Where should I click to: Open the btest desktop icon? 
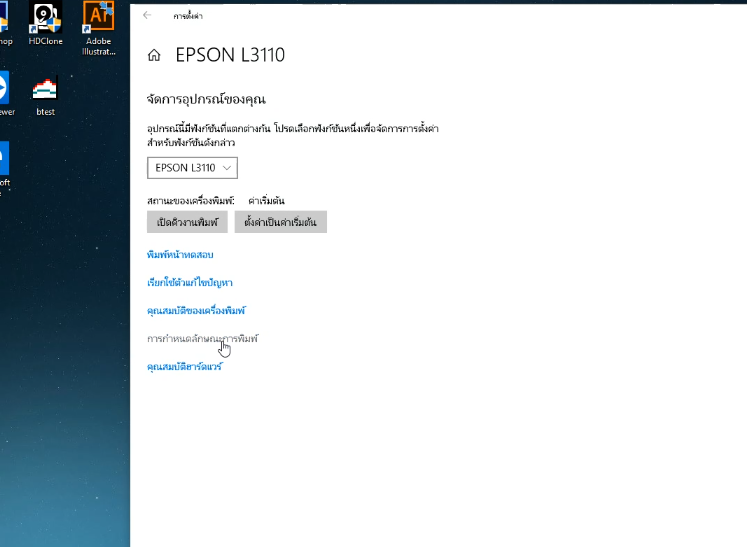45,96
